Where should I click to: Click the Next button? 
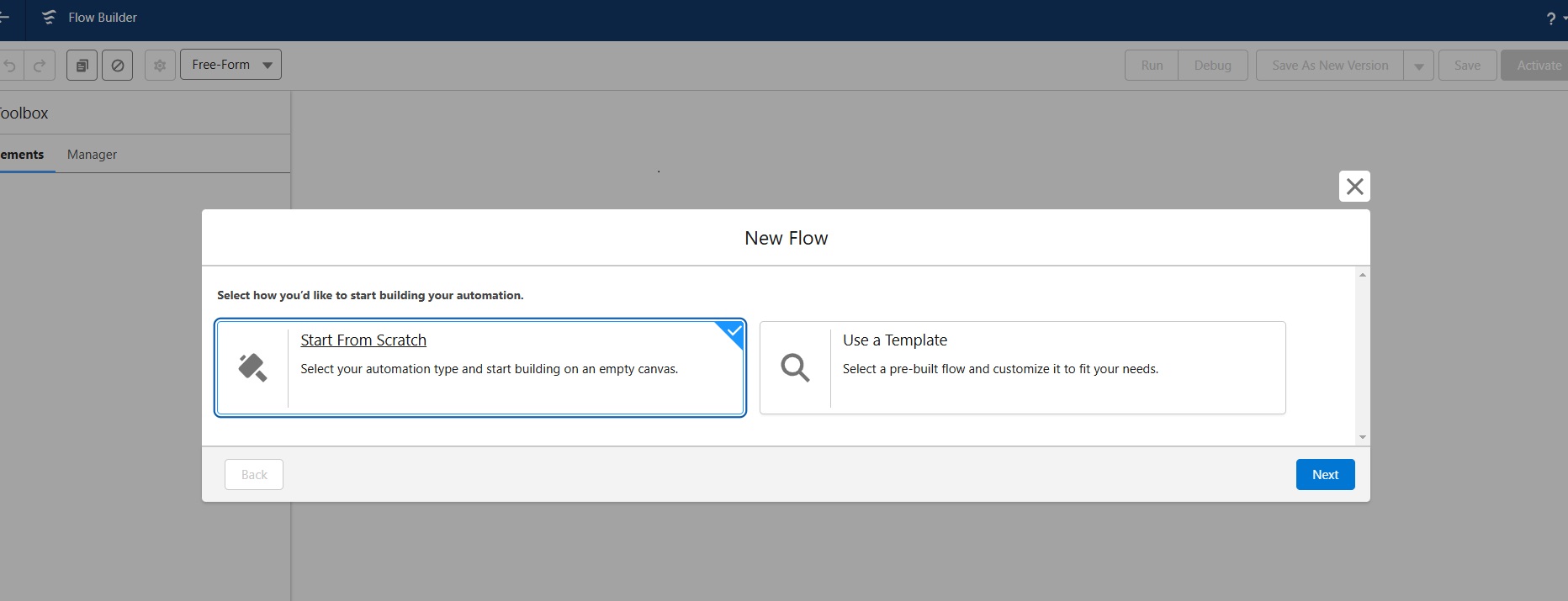point(1325,474)
